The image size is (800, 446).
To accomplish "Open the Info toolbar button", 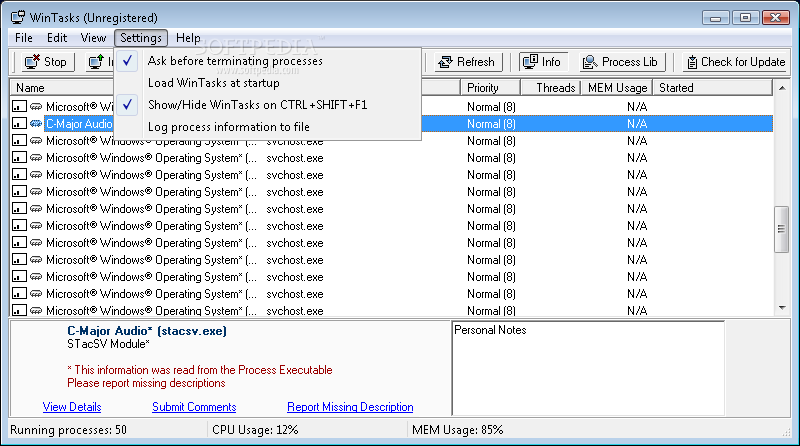I will (x=543, y=62).
